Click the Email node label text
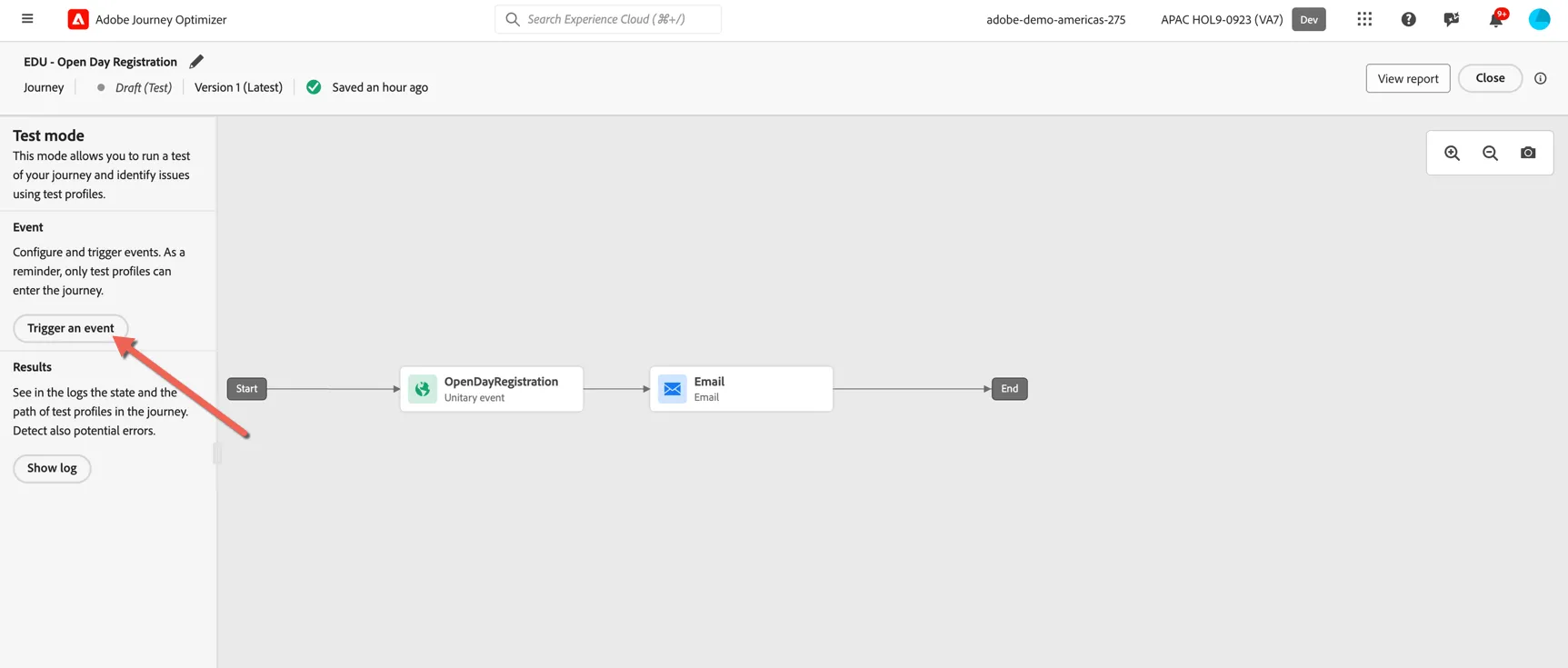The width and height of the screenshot is (1568, 668). (709, 382)
